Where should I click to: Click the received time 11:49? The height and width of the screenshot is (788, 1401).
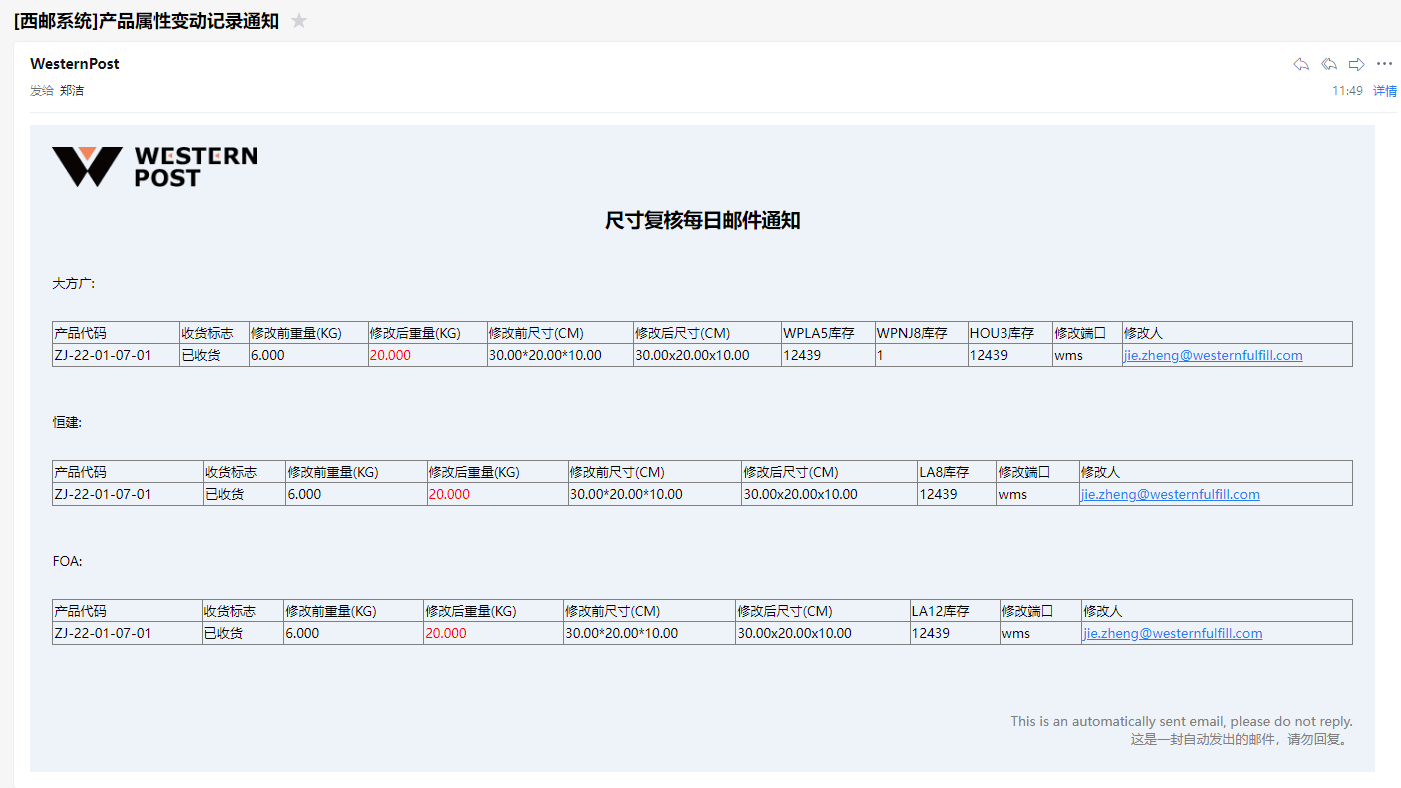coord(1347,91)
